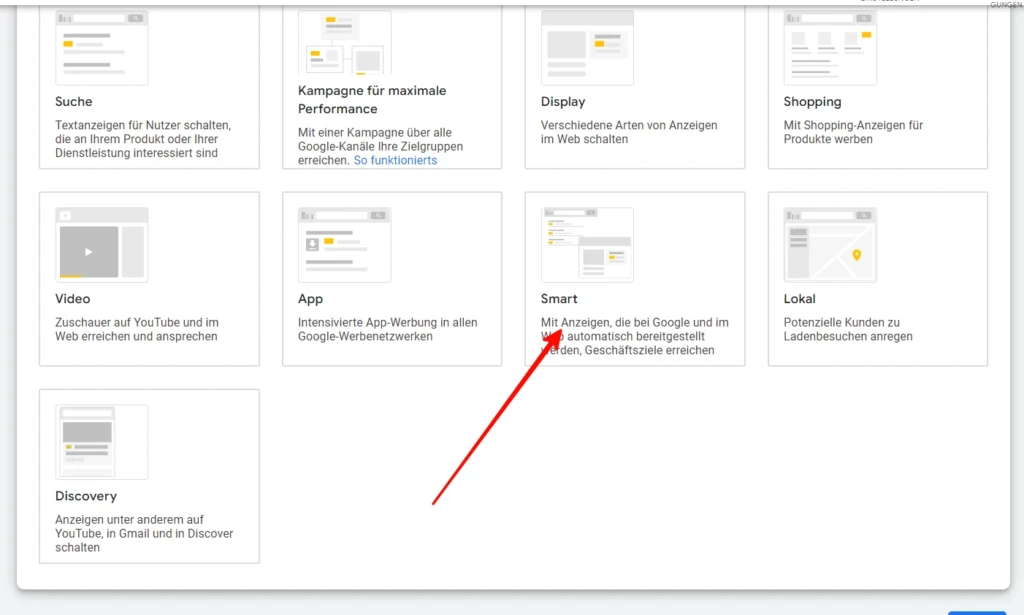Image resolution: width=1024 pixels, height=615 pixels.
Task: Click the App campaign download illustration
Action: click(345, 245)
